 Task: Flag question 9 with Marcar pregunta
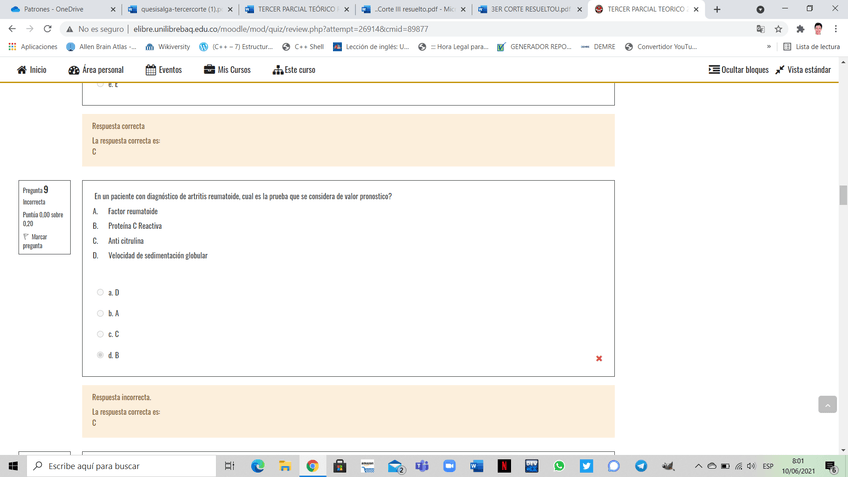click(x=35, y=241)
